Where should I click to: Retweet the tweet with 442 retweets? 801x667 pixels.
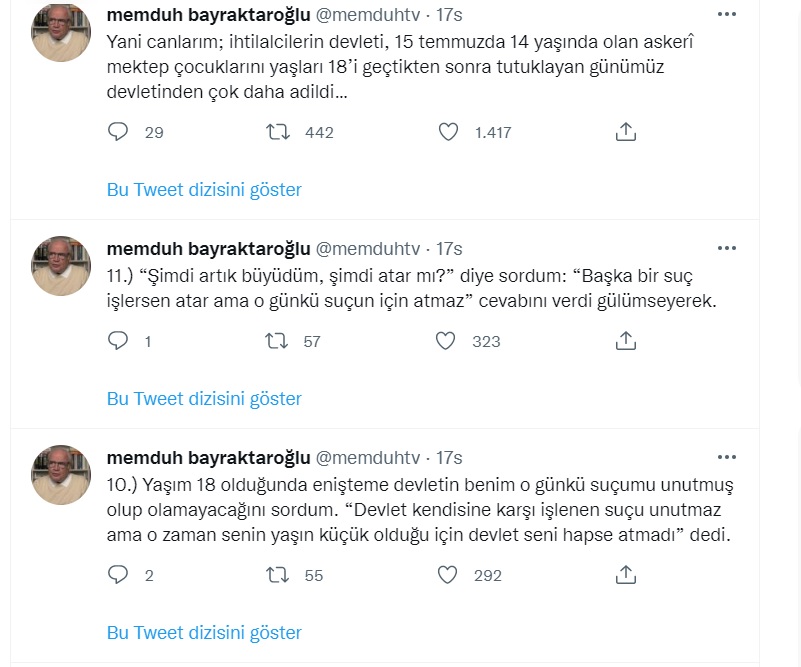[278, 132]
